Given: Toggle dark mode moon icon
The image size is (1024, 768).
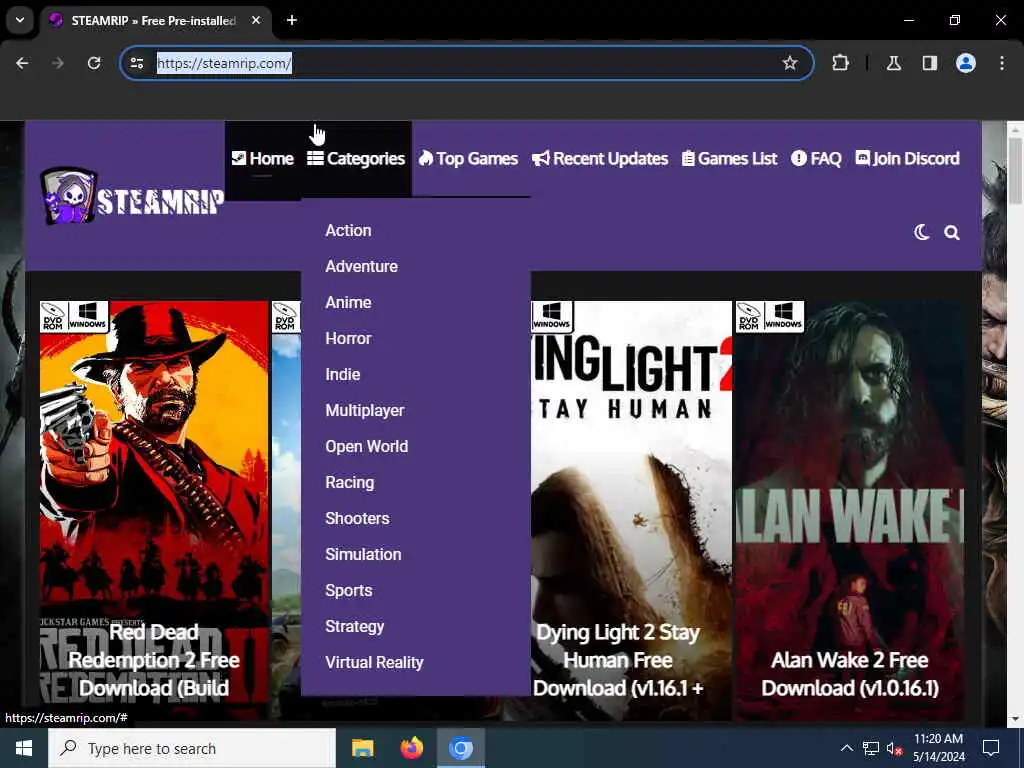Looking at the screenshot, I should [921, 232].
